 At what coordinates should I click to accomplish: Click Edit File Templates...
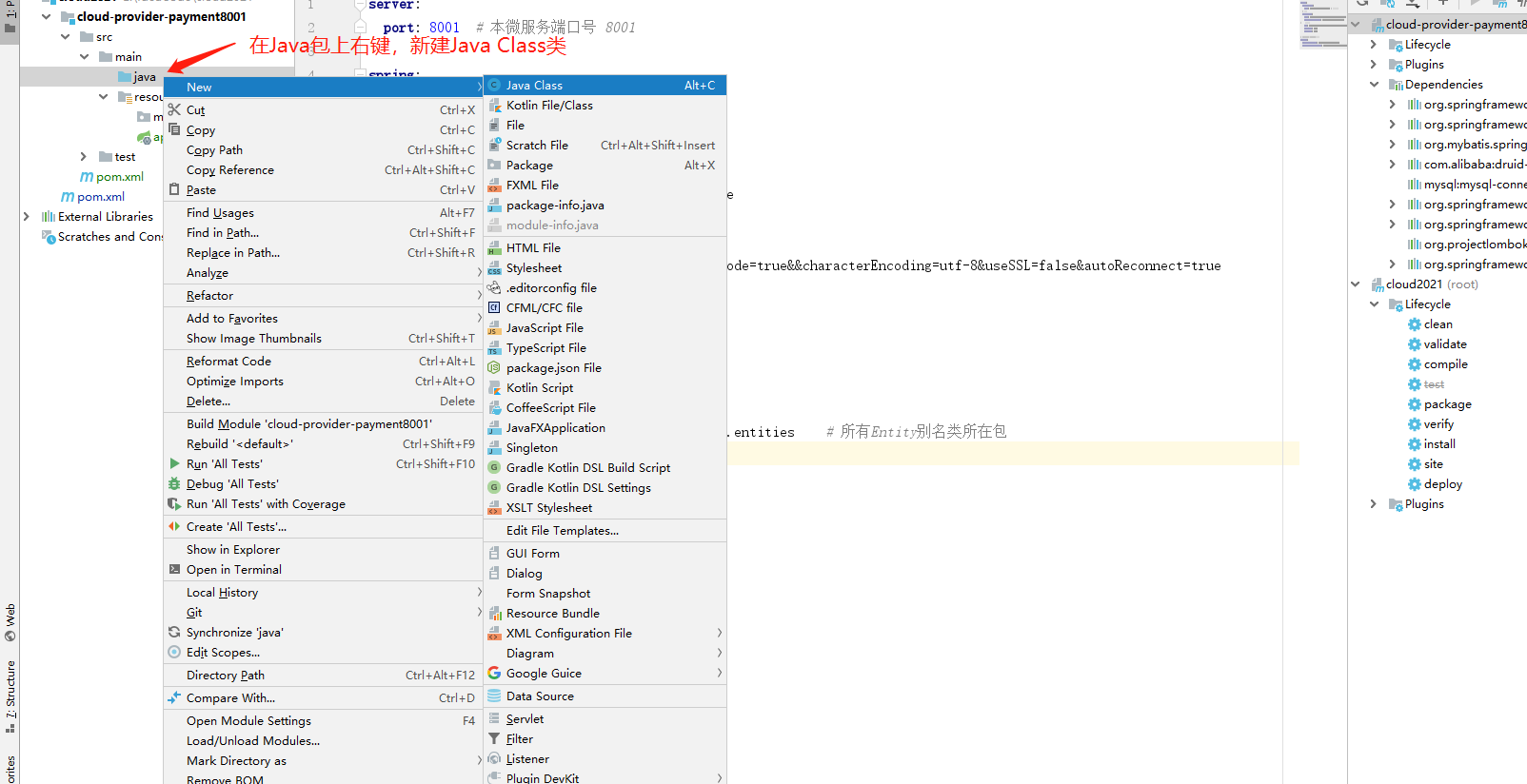pyautogui.click(x=605, y=531)
